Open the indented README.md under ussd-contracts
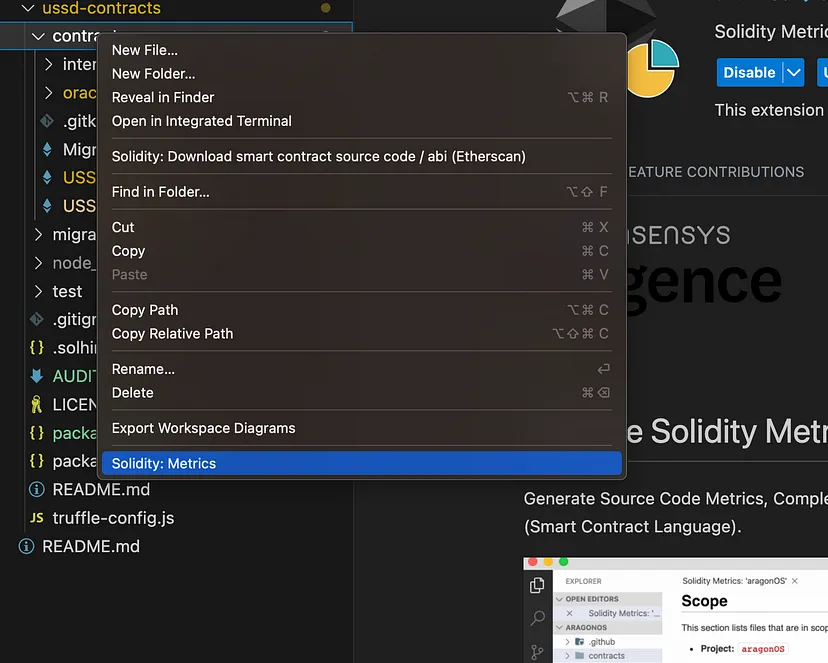 [x=101, y=489]
